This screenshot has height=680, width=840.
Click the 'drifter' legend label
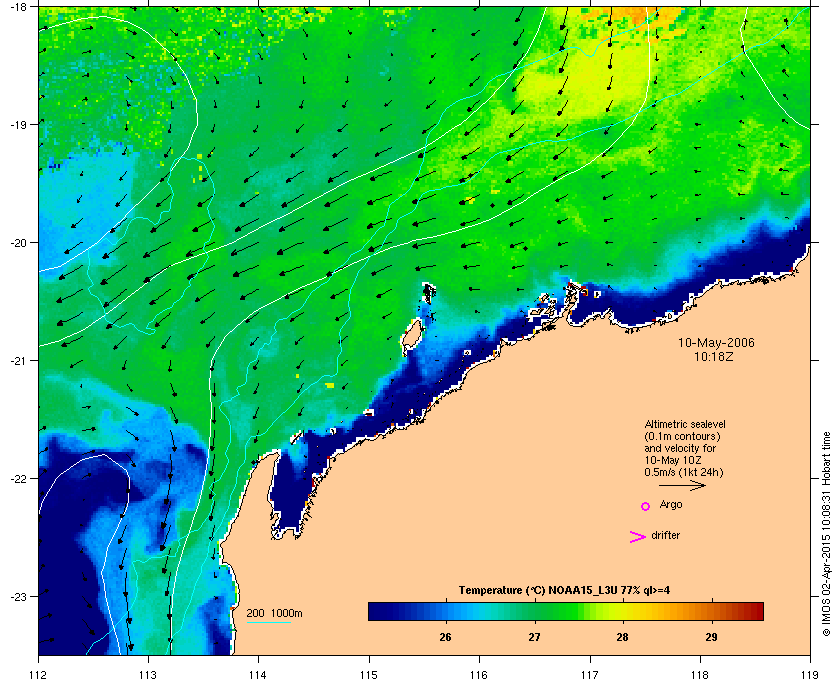coord(665,535)
